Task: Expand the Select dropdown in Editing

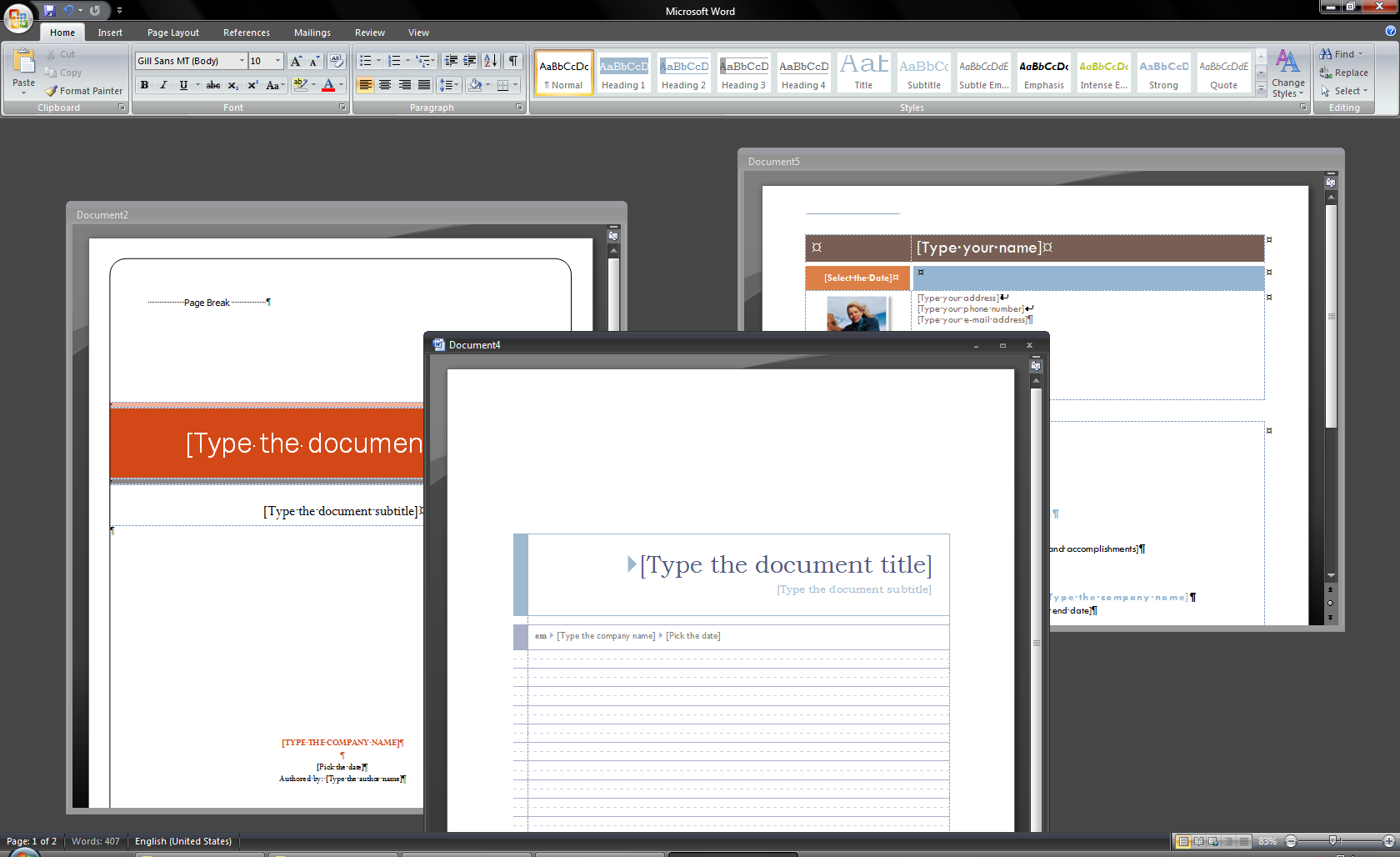Action: pyautogui.click(x=1344, y=91)
